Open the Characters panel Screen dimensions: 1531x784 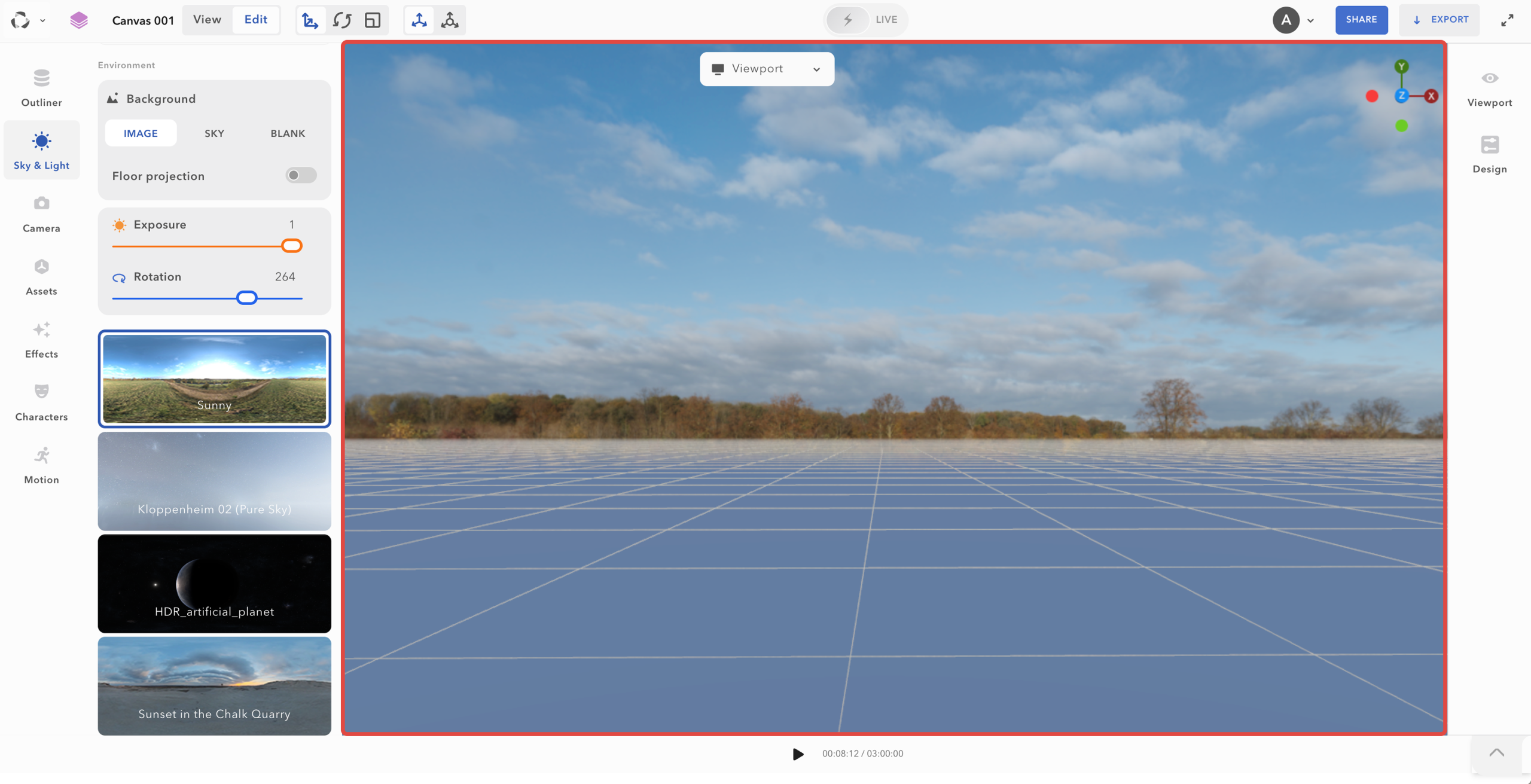pyautogui.click(x=41, y=401)
